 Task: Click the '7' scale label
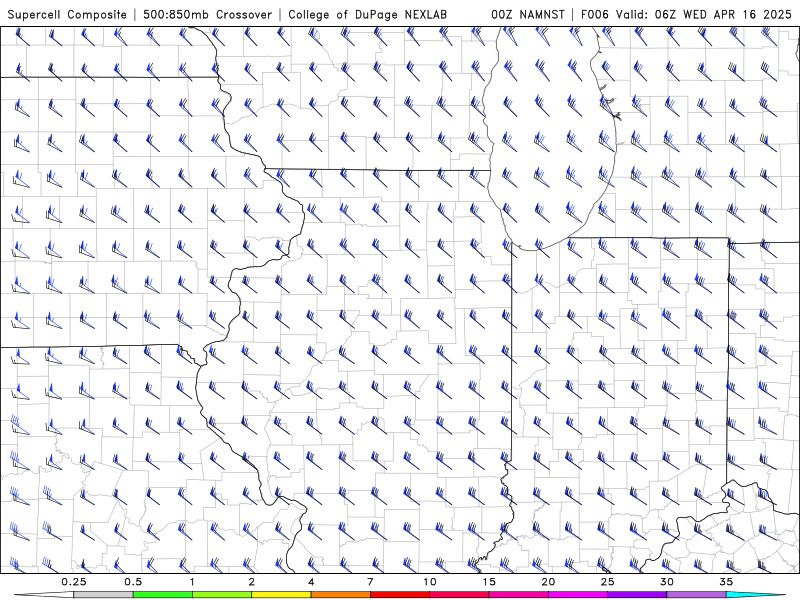pyautogui.click(x=370, y=582)
